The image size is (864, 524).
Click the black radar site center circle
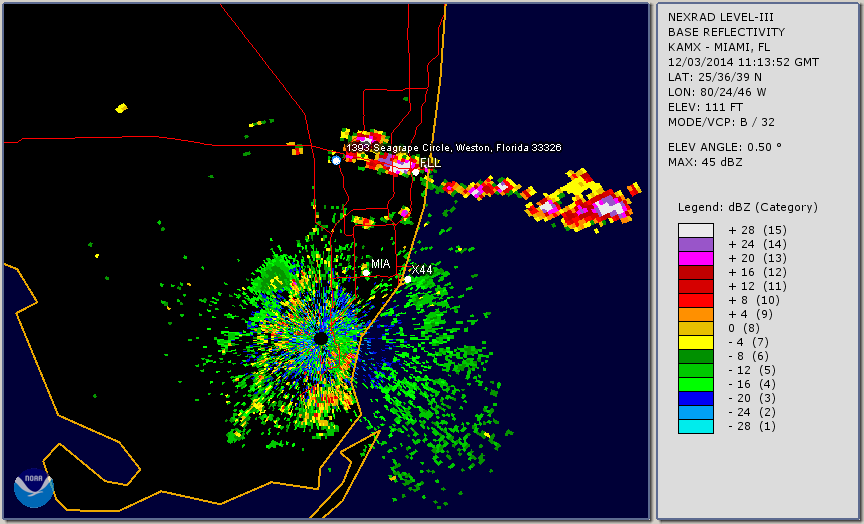click(321, 338)
